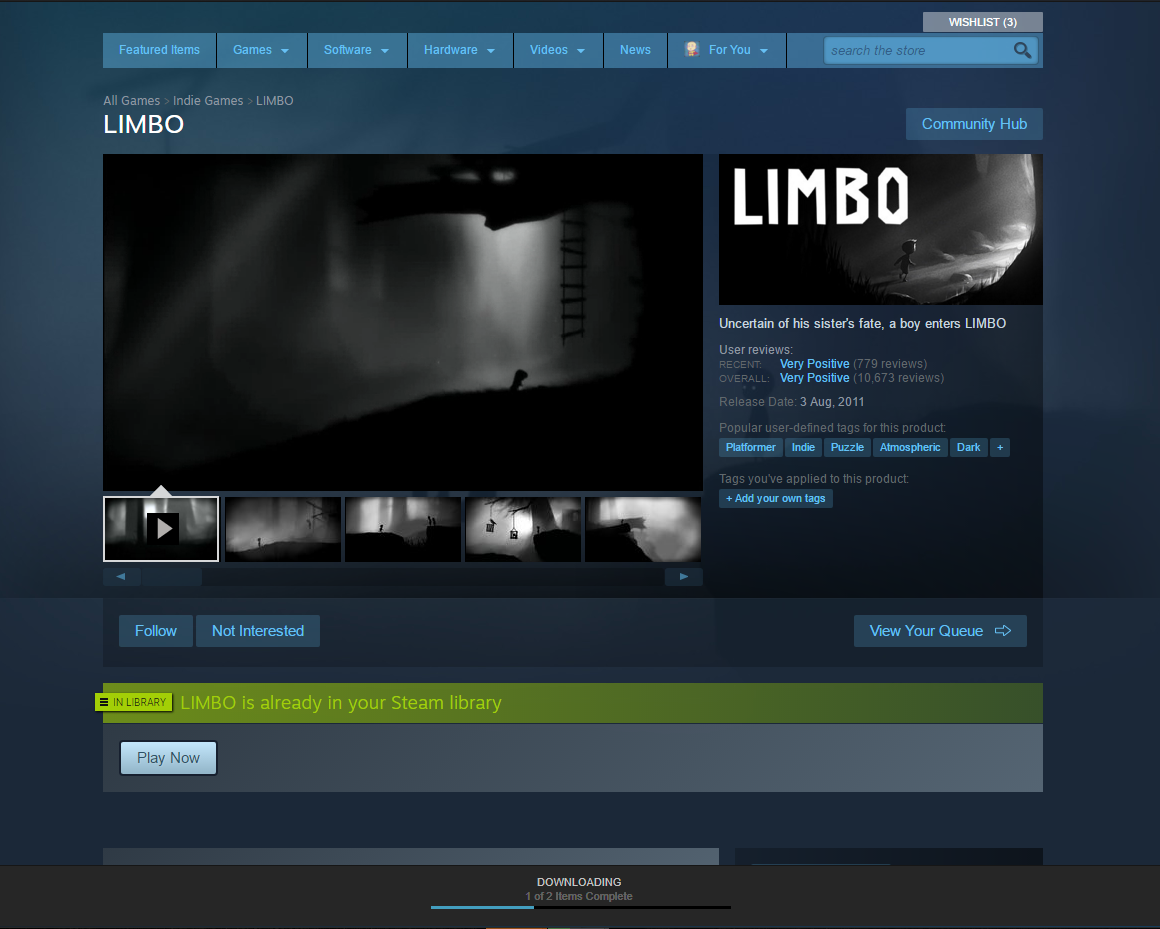Select the fifth screenshot thumbnail
1160x929 pixels.
pos(642,529)
